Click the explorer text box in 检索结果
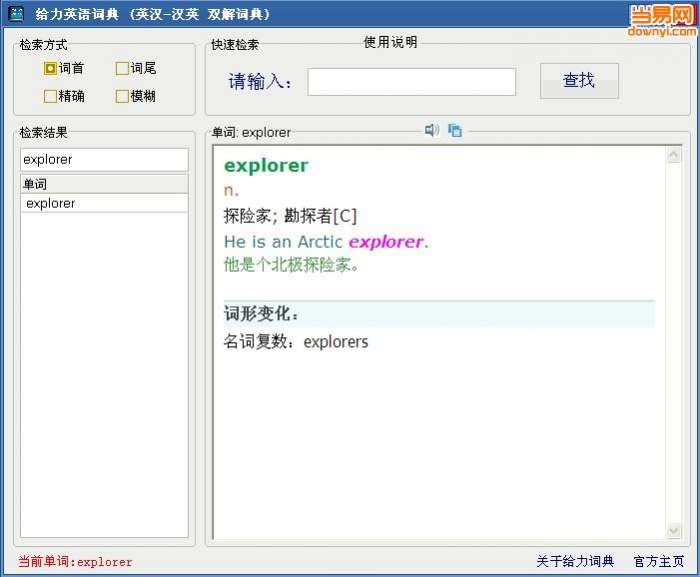This screenshot has height=577, width=700. (104, 159)
